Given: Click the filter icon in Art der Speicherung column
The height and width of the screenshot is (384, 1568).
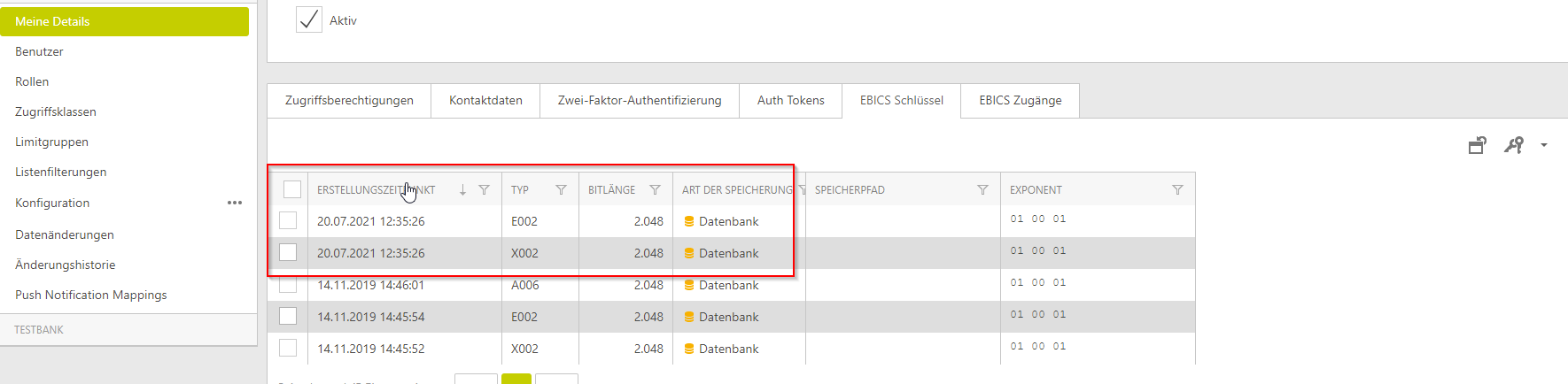Looking at the screenshot, I should tap(802, 190).
